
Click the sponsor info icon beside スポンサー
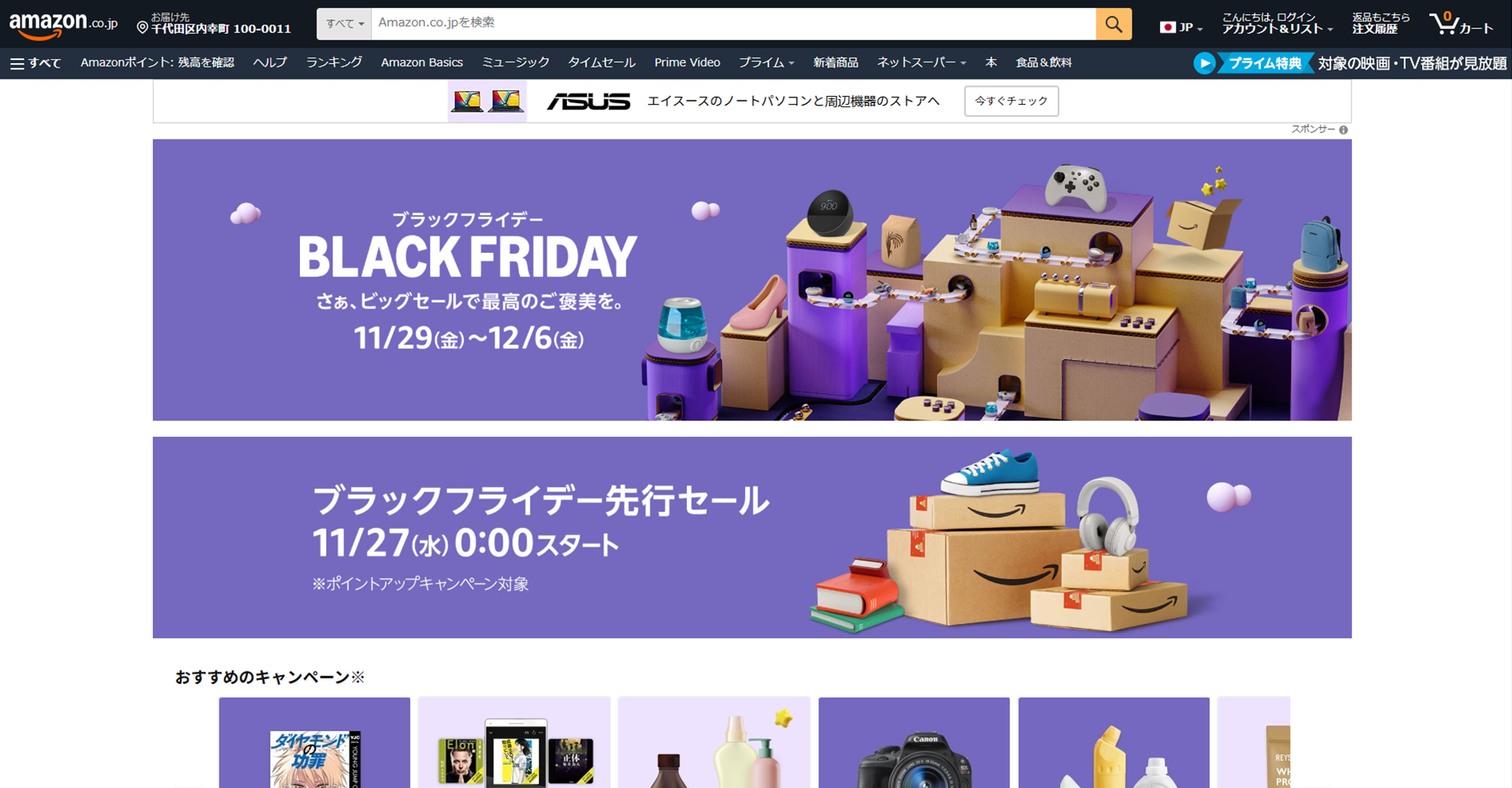(1343, 130)
